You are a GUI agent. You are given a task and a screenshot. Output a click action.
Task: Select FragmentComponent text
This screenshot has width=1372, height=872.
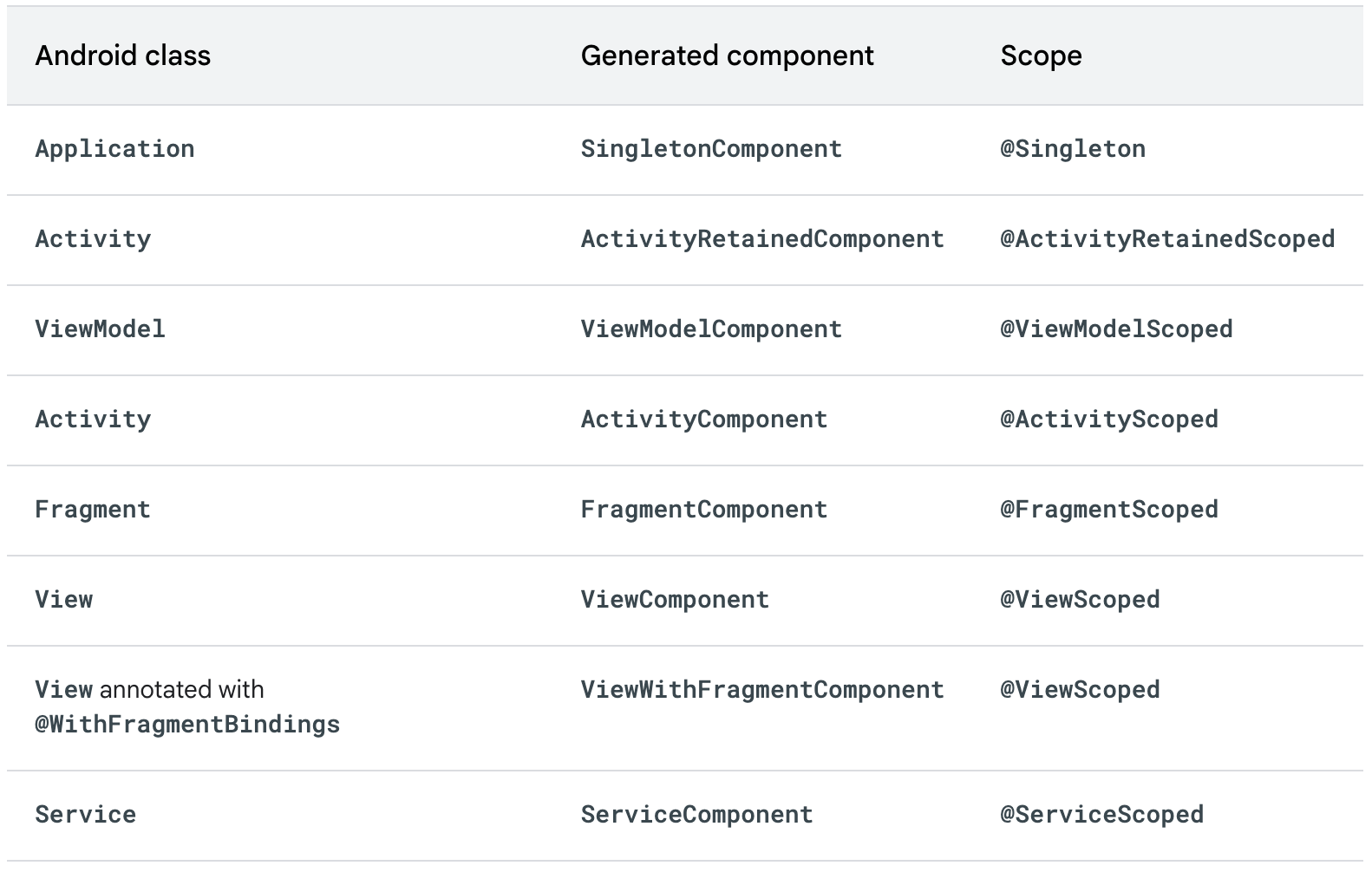(704, 510)
